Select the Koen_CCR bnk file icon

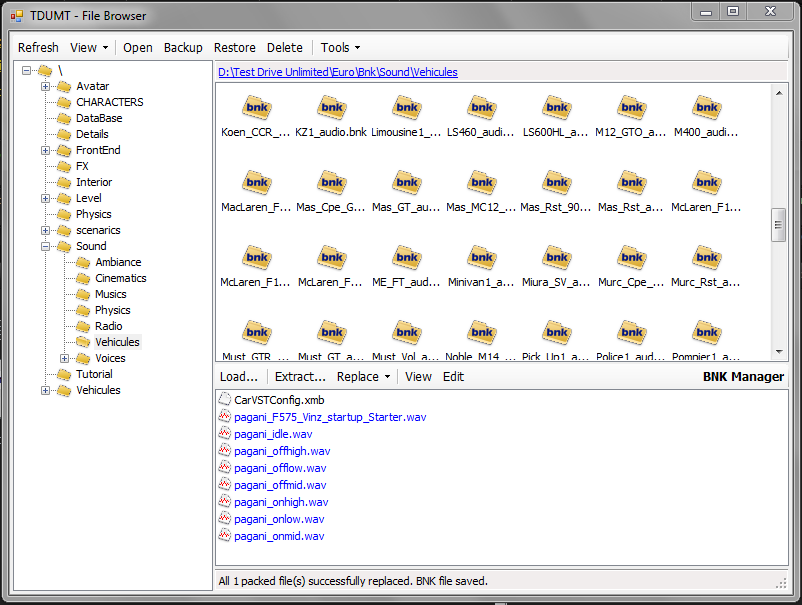click(x=257, y=108)
